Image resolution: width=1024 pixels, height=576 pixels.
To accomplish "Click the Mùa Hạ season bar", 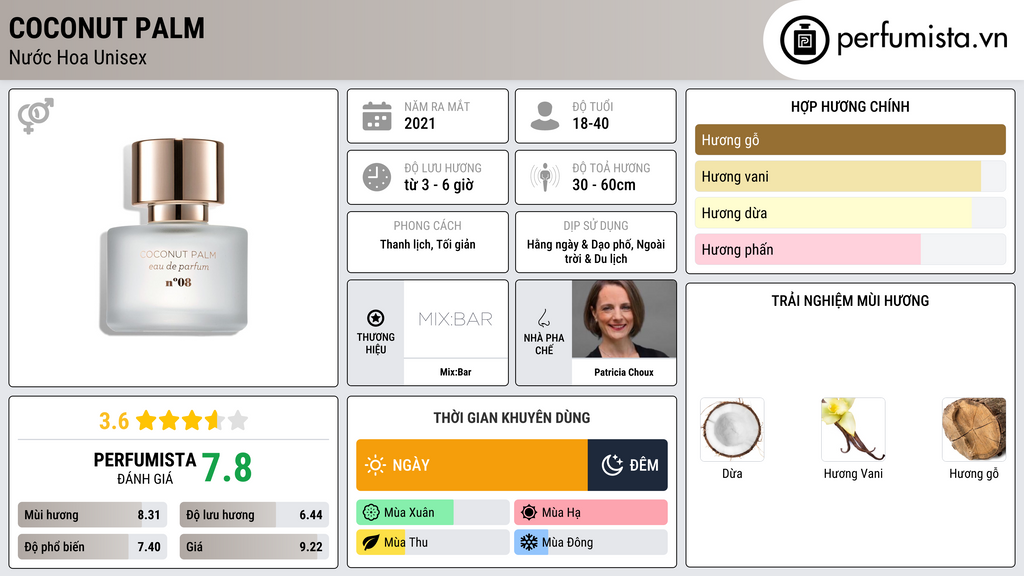I will (x=590, y=513).
